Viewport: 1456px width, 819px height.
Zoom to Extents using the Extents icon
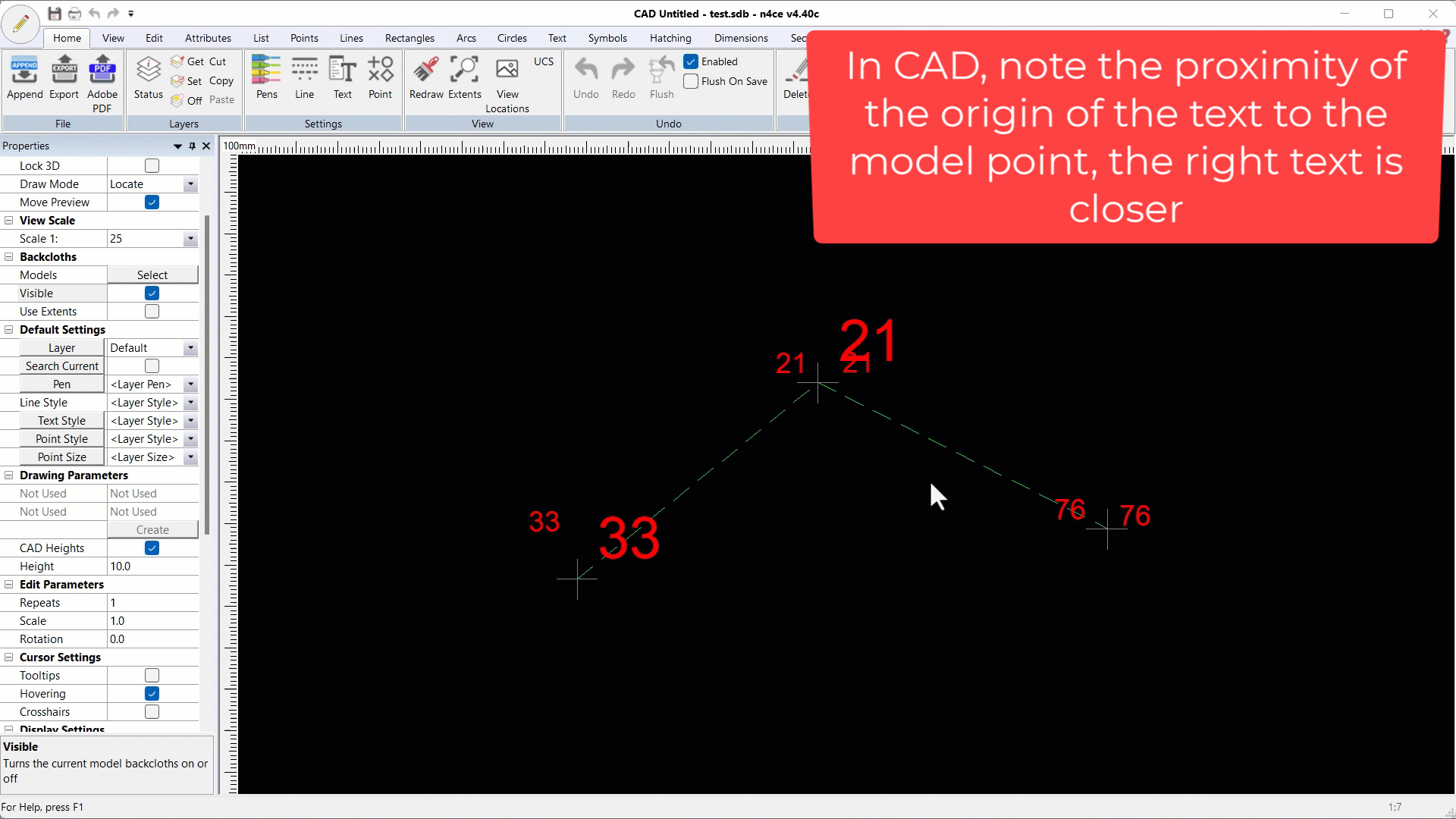[x=465, y=76]
